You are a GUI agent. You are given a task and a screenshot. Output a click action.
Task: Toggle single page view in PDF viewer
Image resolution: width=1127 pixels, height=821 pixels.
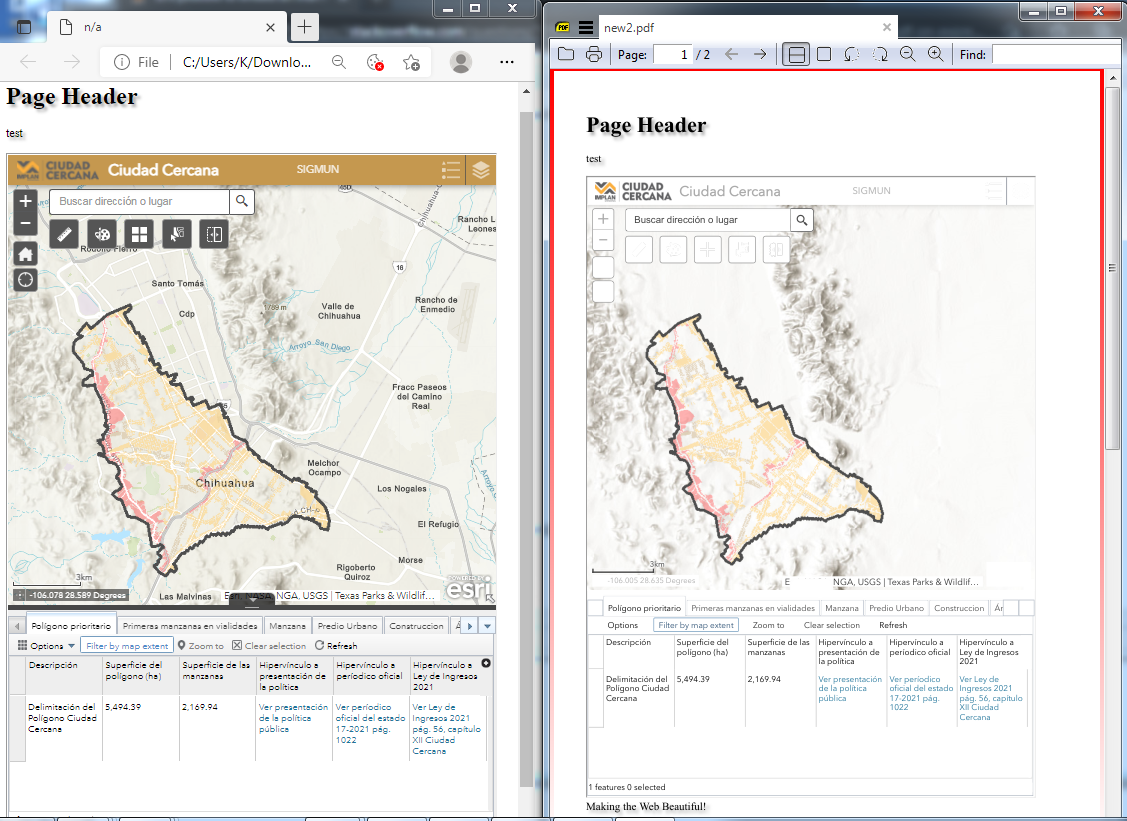tap(824, 55)
